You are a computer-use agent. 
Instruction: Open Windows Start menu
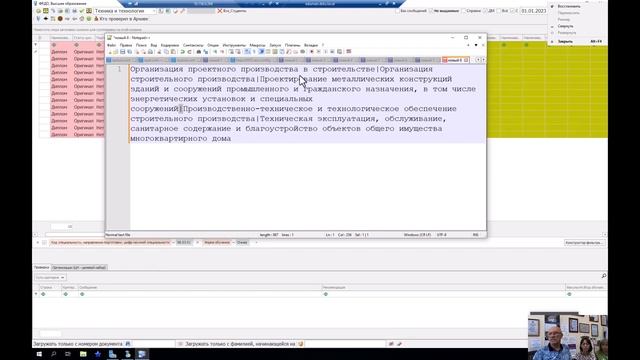pyautogui.click(x=39, y=354)
